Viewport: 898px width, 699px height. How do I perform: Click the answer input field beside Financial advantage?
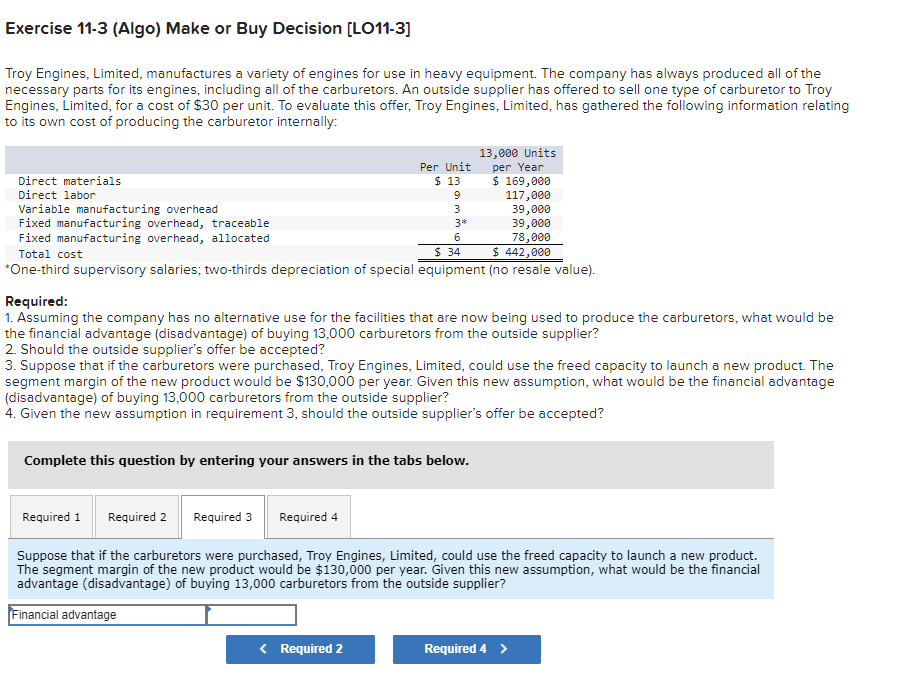[251, 614]
